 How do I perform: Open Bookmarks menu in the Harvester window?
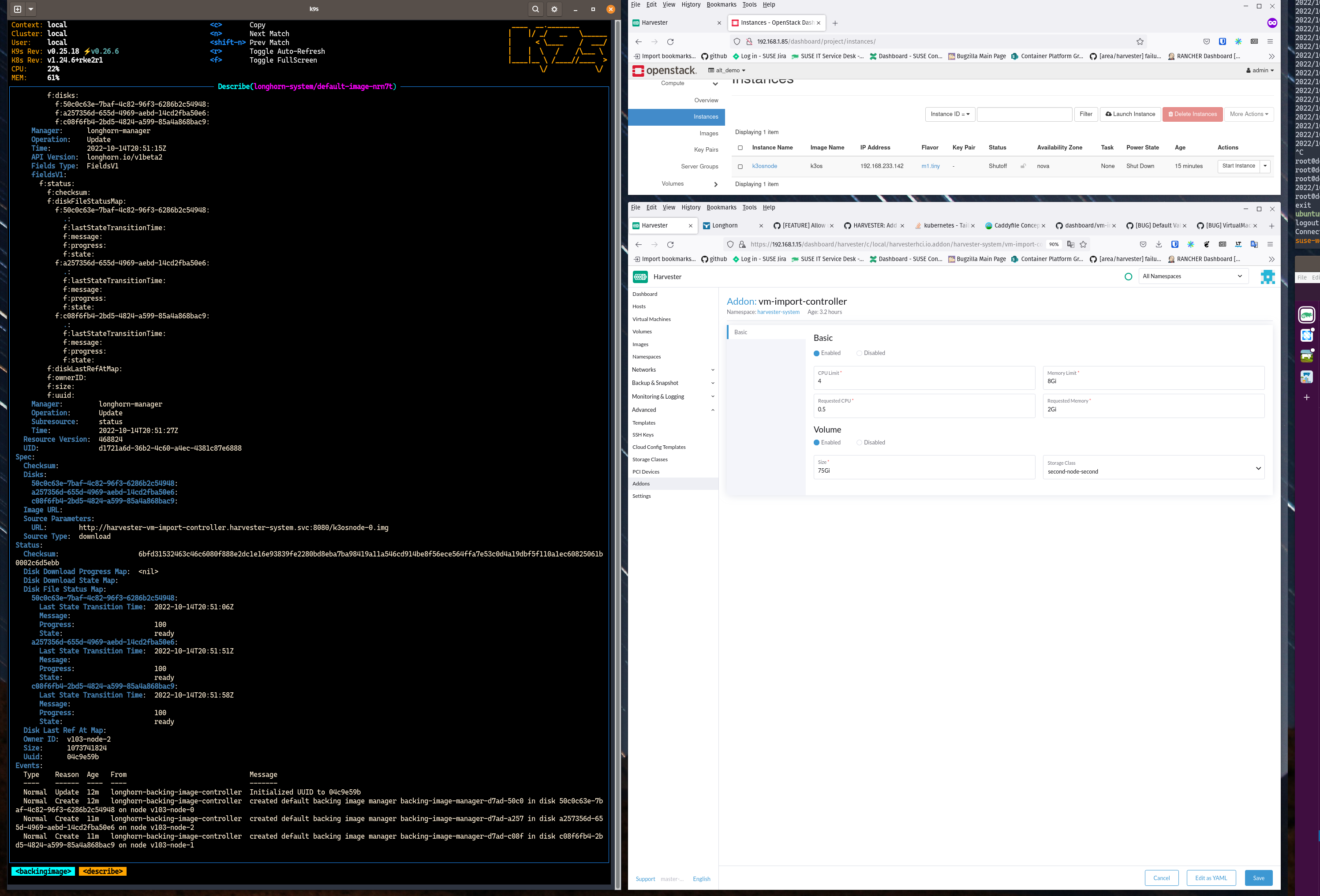click(x=721, y=207)
